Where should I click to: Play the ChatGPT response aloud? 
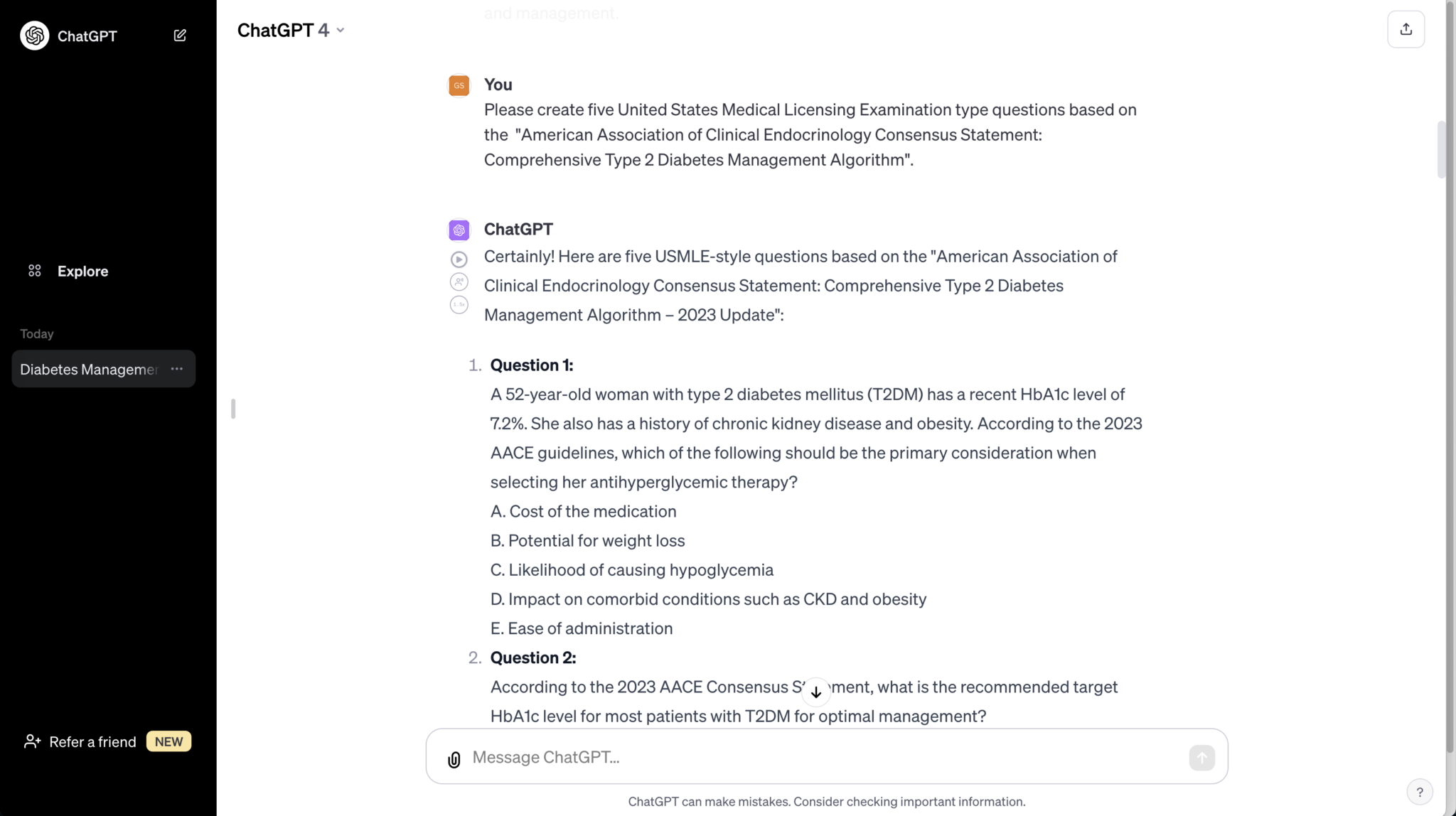point(459,259)
